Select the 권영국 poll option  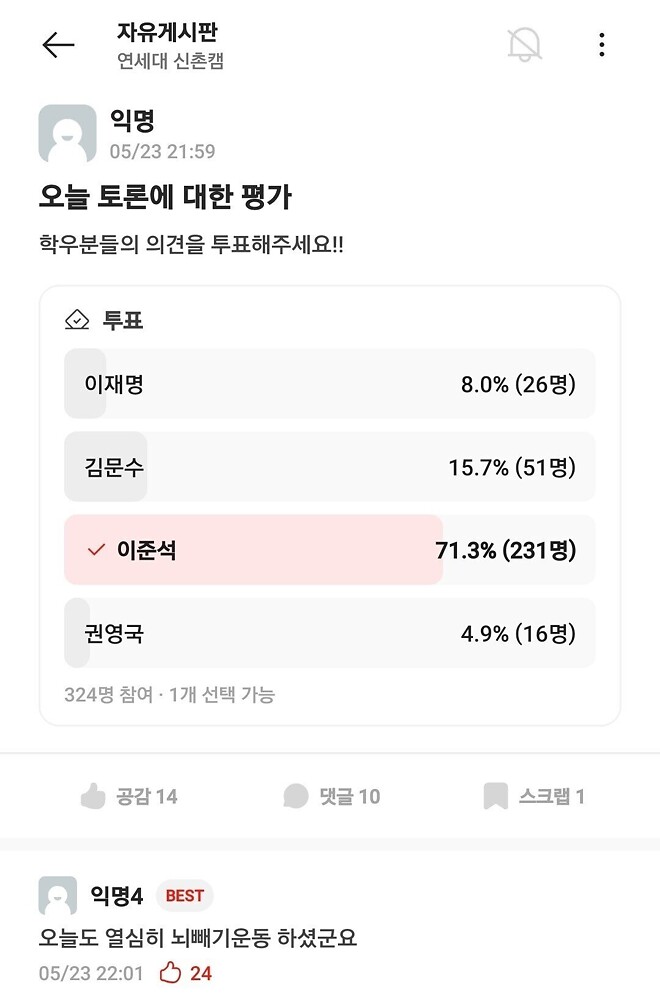330,632
